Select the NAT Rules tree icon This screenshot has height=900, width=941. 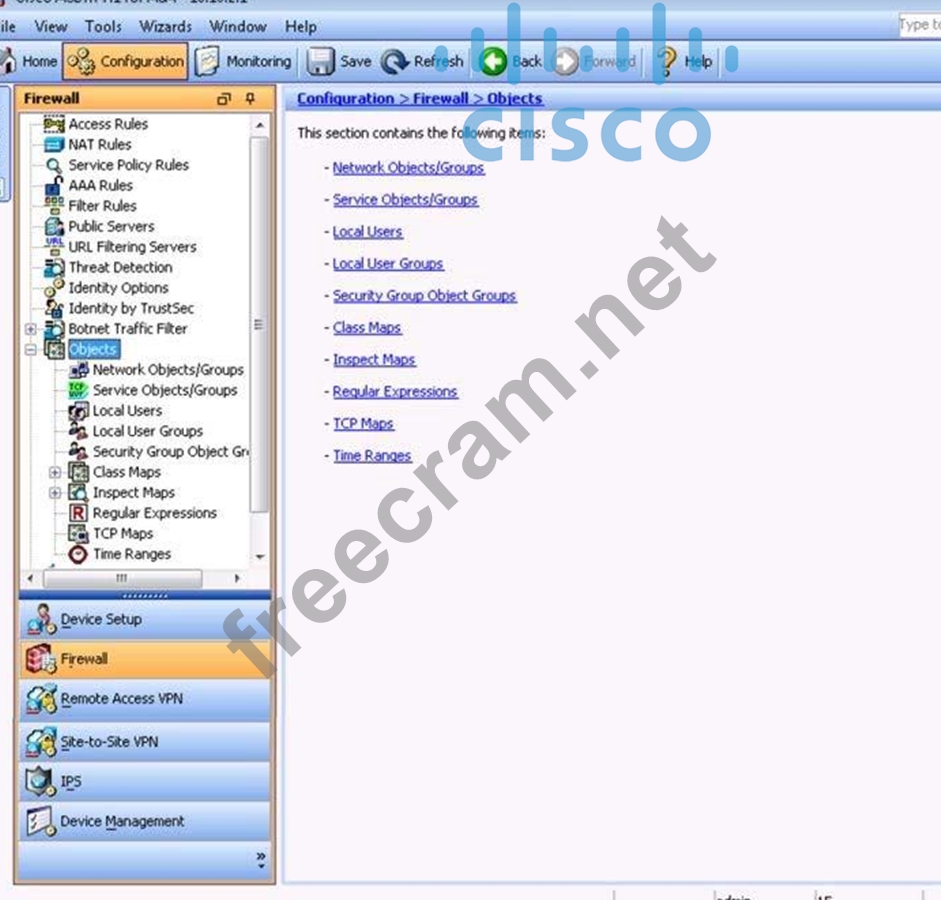coord(54,145)
